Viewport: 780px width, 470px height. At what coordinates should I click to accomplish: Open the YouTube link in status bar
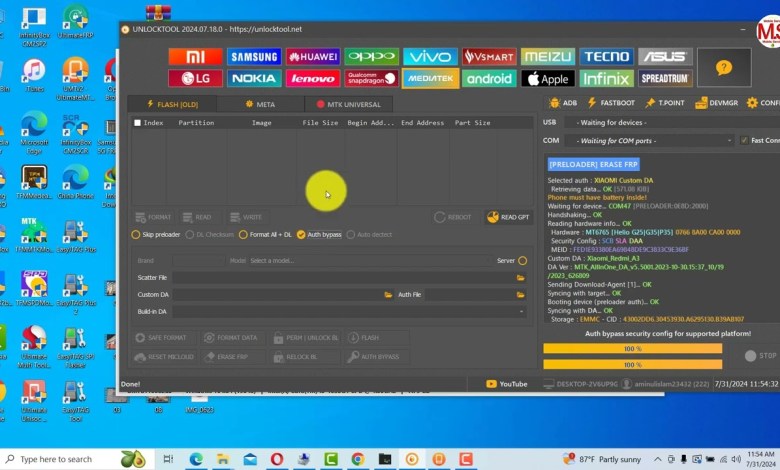coord(507,384)
